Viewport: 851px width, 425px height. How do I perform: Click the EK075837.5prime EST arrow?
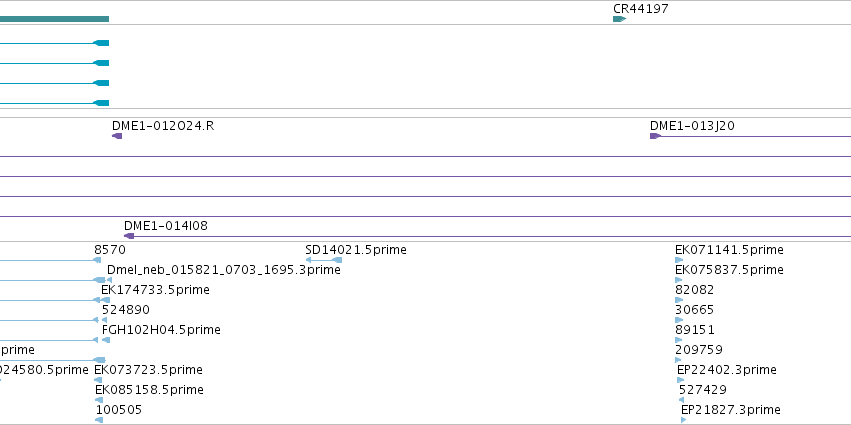tap(678, 280)
